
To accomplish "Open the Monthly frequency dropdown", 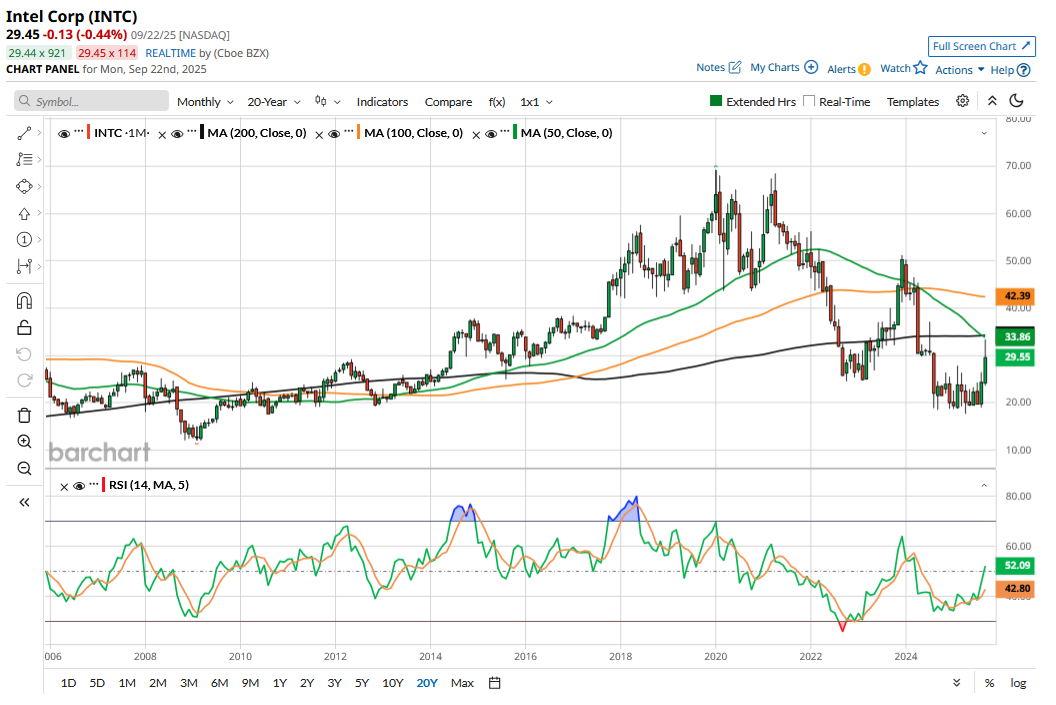I will (205, 102).
